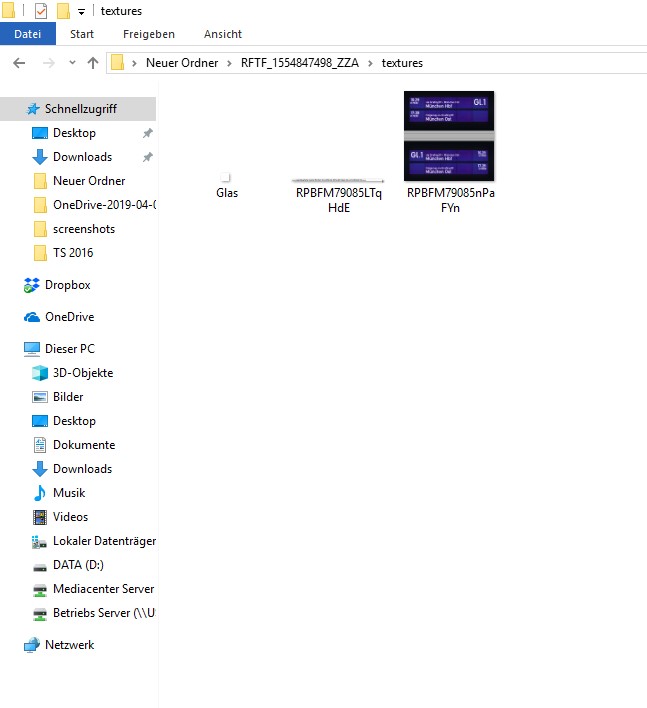Select OneDrive label in navigation pane

[x=70, y=317]
